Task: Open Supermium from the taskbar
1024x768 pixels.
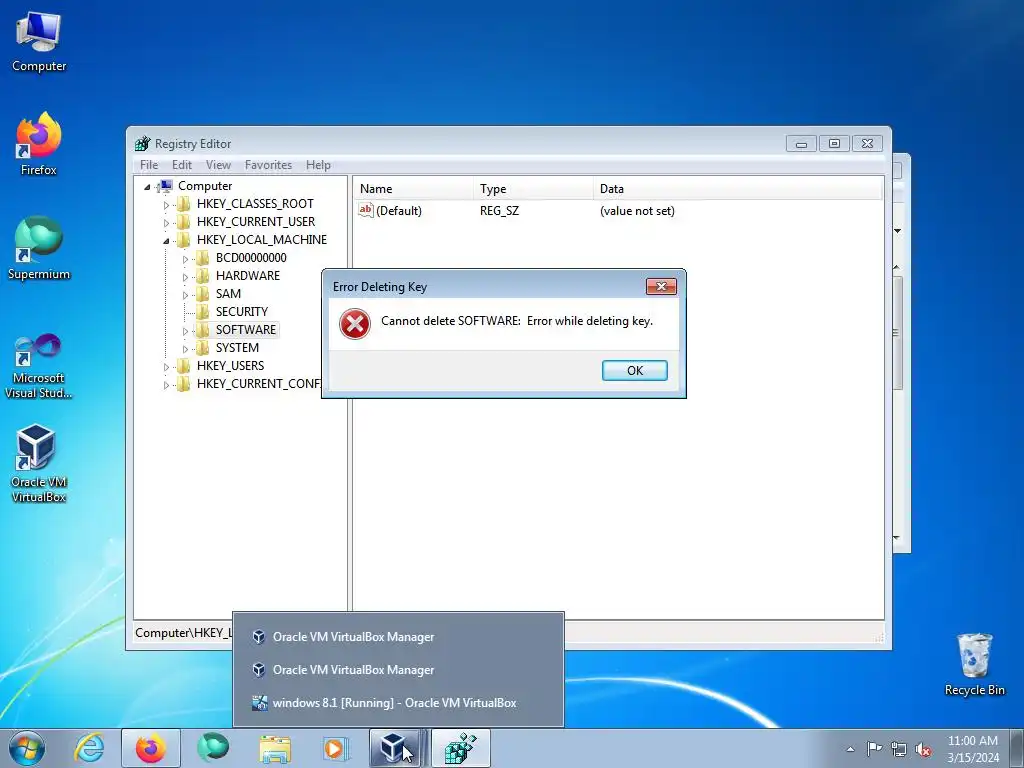Action: pyautogui.click(x=213, y=748)
